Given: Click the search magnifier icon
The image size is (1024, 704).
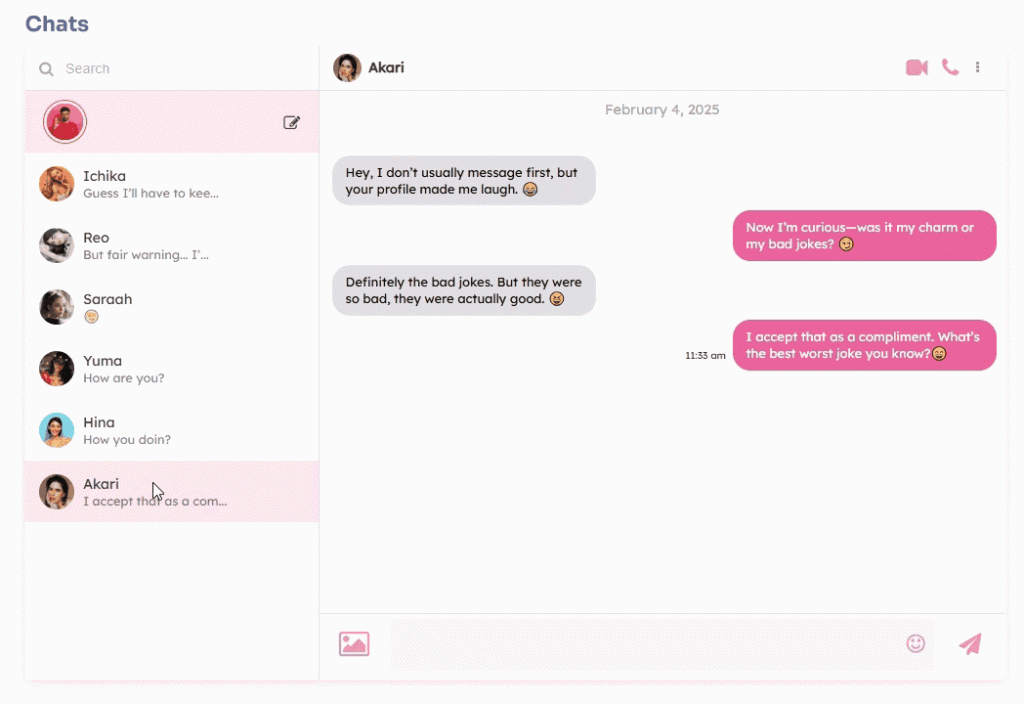Looking at the screenshot, I should [x=46, y=69].
